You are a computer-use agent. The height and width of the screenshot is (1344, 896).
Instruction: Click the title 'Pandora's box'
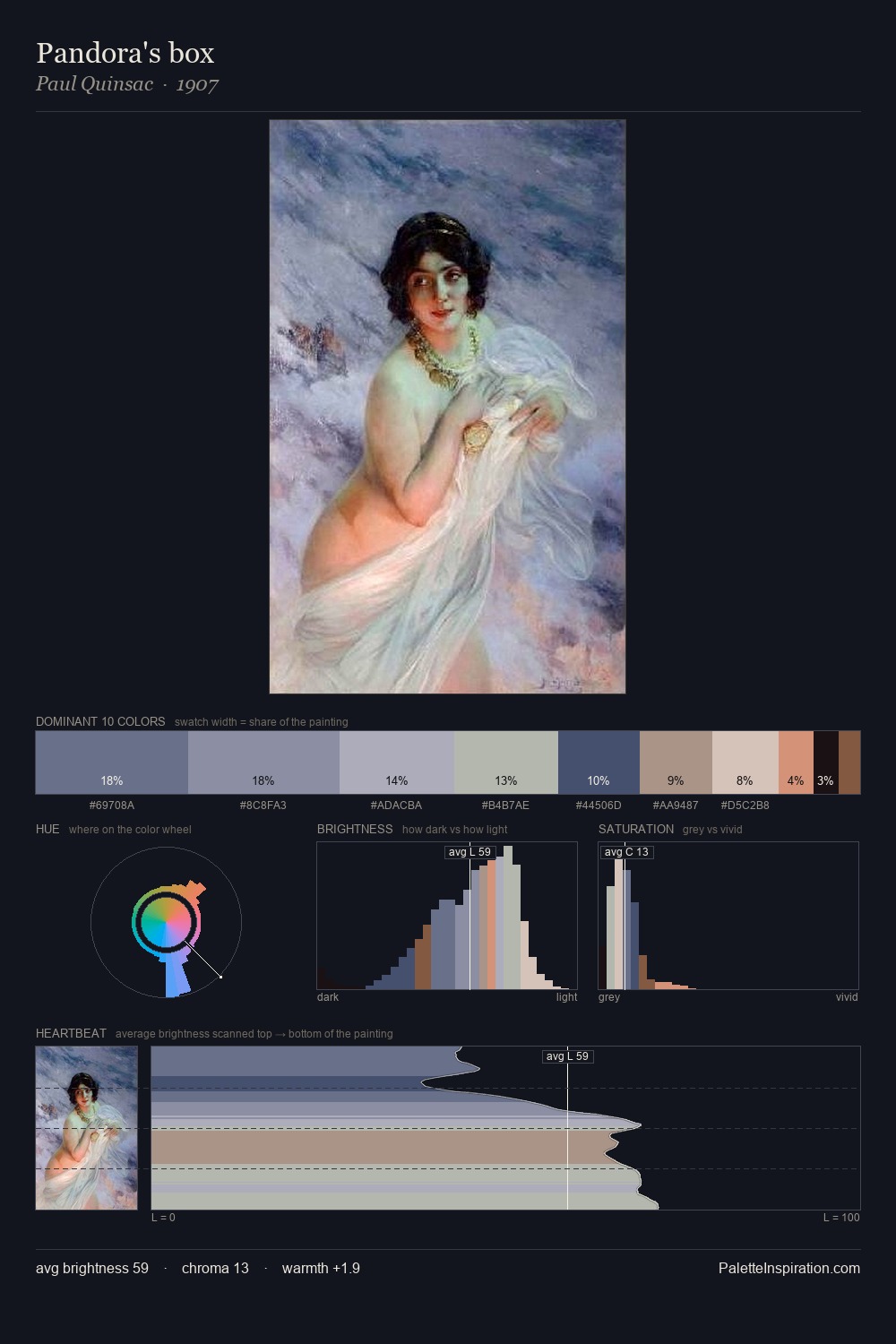(125, 53)
